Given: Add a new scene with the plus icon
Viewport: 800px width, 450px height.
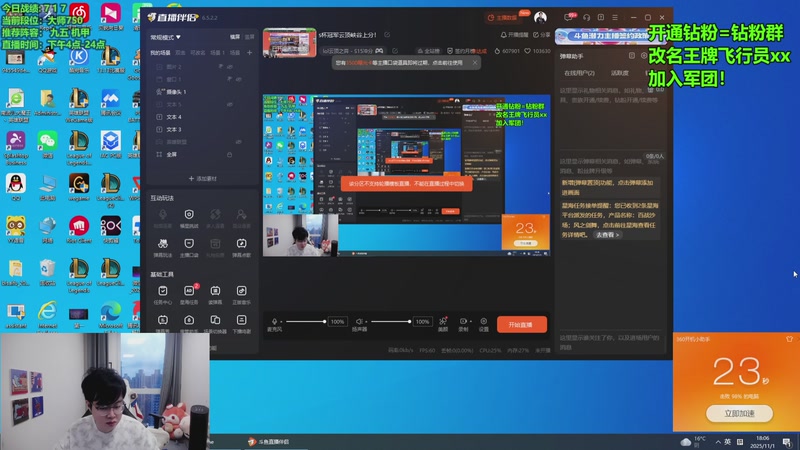Looking at the screenshot, I should [x=249, y=52].
